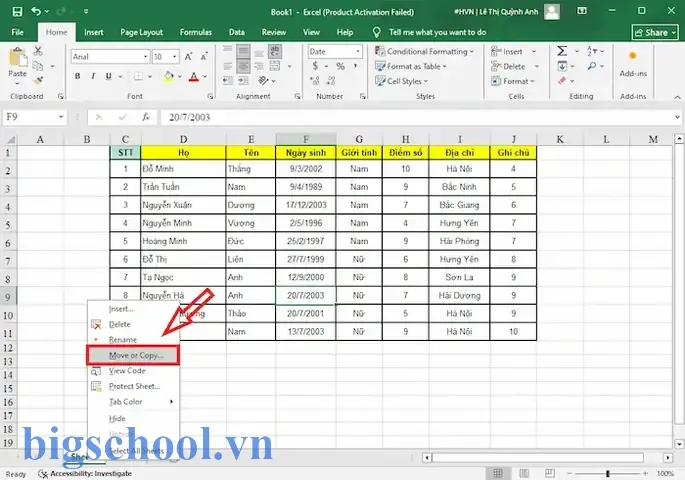Viewport: 685px width, 480px height.
Task: Click the Insert Function fx icon
Action: [145, 117]
